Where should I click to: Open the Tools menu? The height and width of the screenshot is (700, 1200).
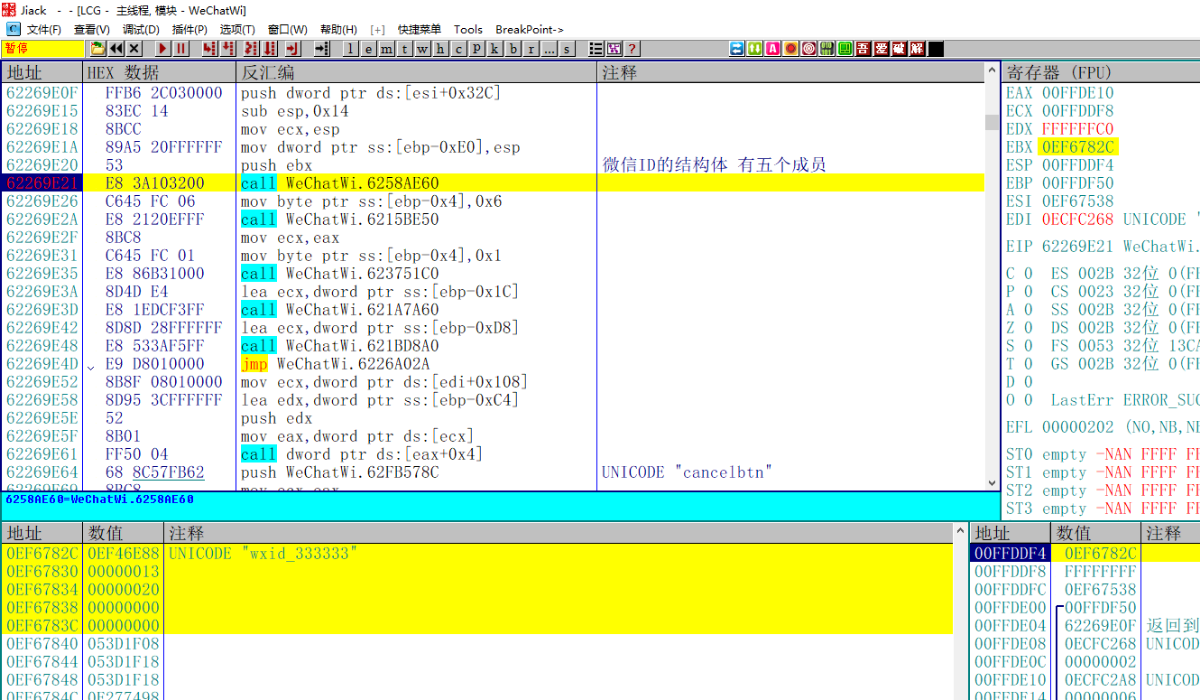pyautogui.click(x=468, y=29)
